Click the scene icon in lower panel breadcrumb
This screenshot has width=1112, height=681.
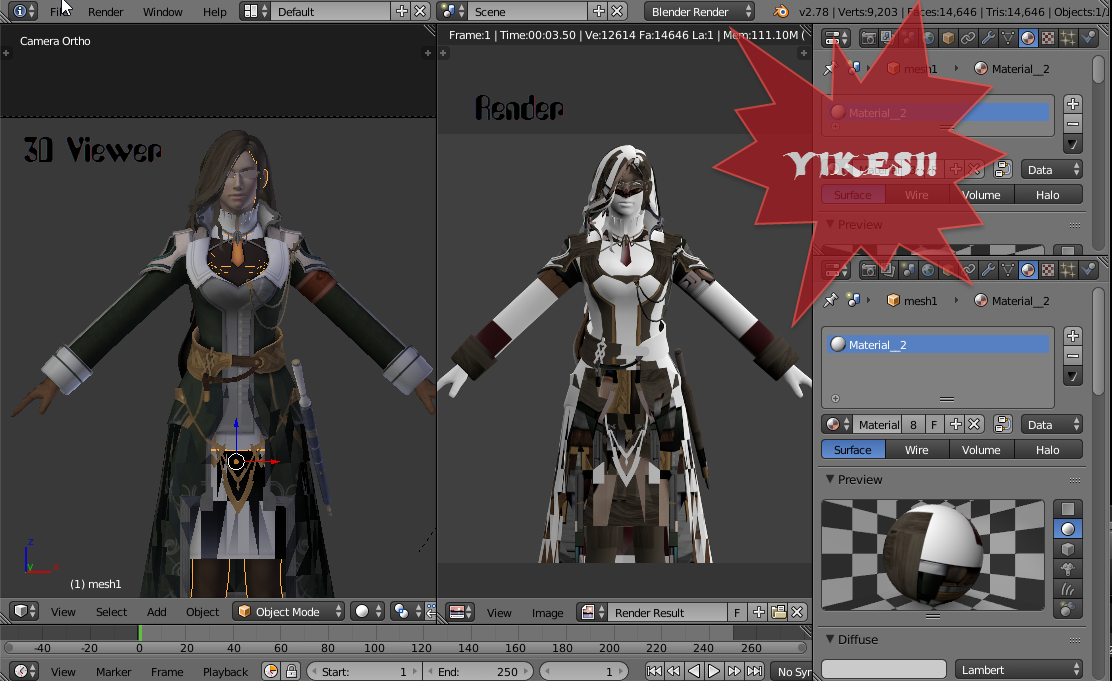tap(853, 301)
